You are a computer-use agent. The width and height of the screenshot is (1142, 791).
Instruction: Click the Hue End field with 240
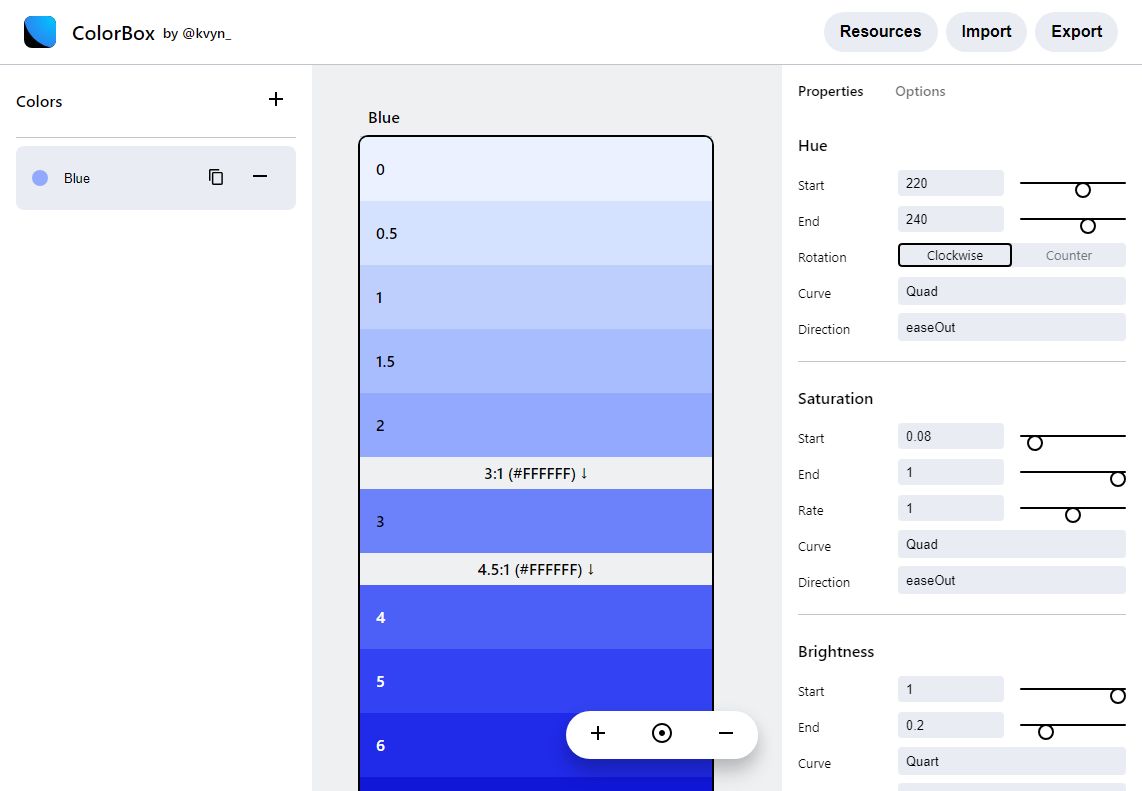[950, 219]
